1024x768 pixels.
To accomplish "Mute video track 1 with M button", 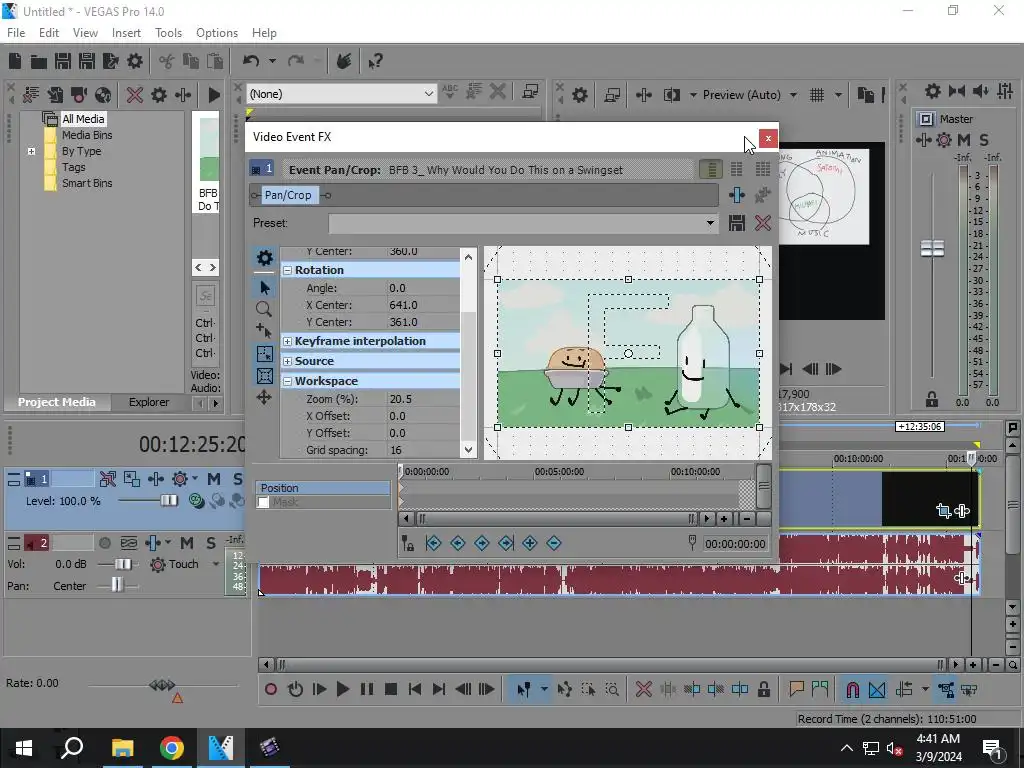I will tap(214, 479).
